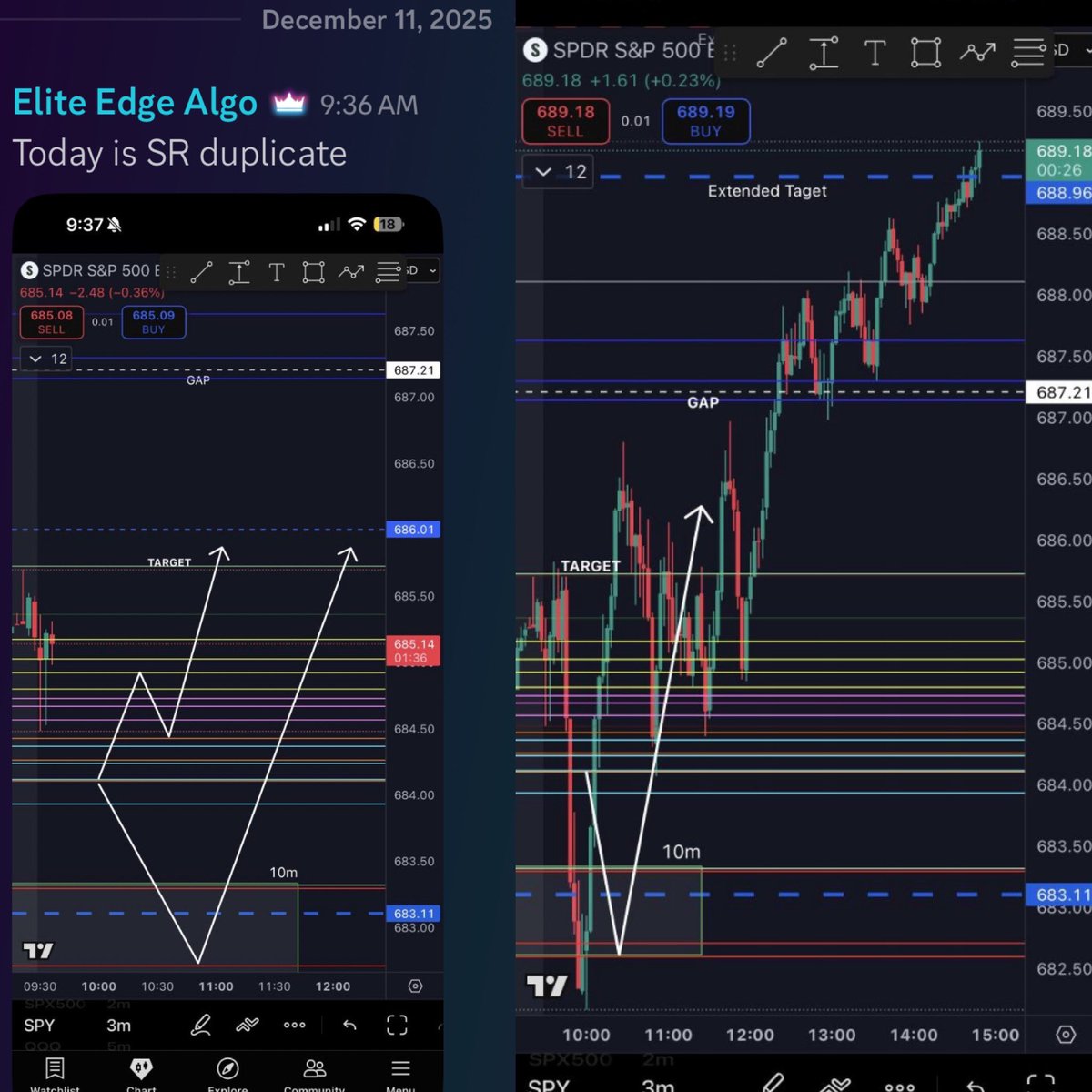
Task: Grab the left chart toolbar drag handle
Action: [x=171, y=271]
